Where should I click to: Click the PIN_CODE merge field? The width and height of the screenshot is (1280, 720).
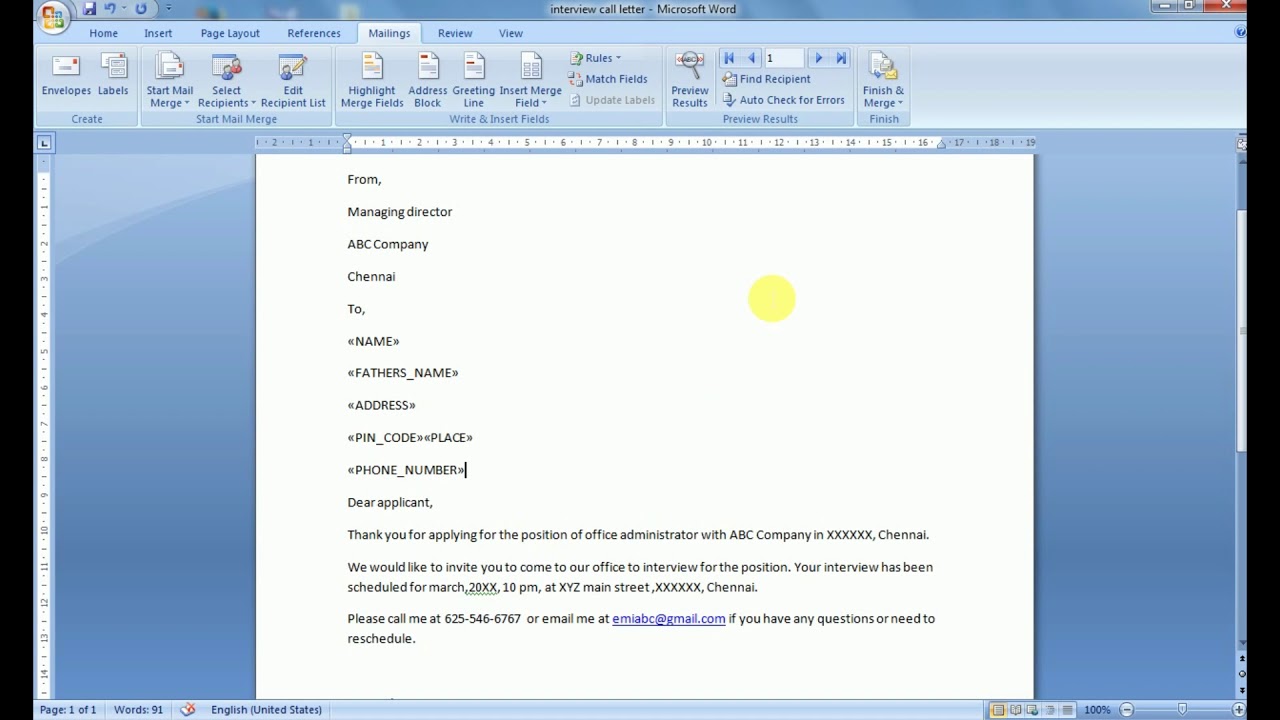pyautogui.click(x=385, y=437)
